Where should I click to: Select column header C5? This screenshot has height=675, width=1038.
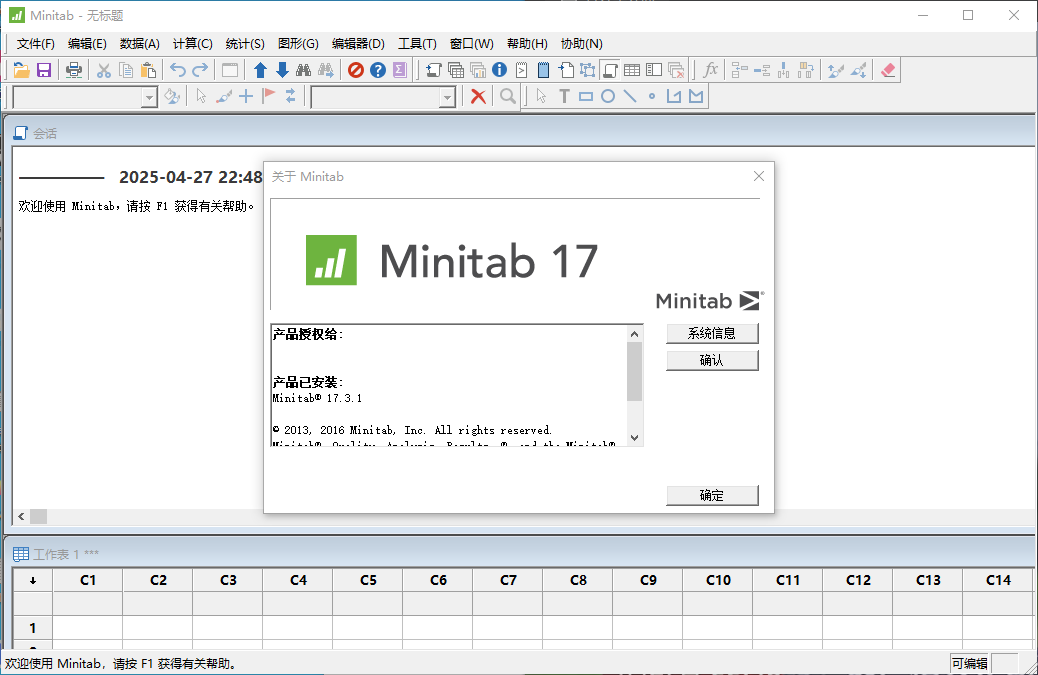[368, 580]
